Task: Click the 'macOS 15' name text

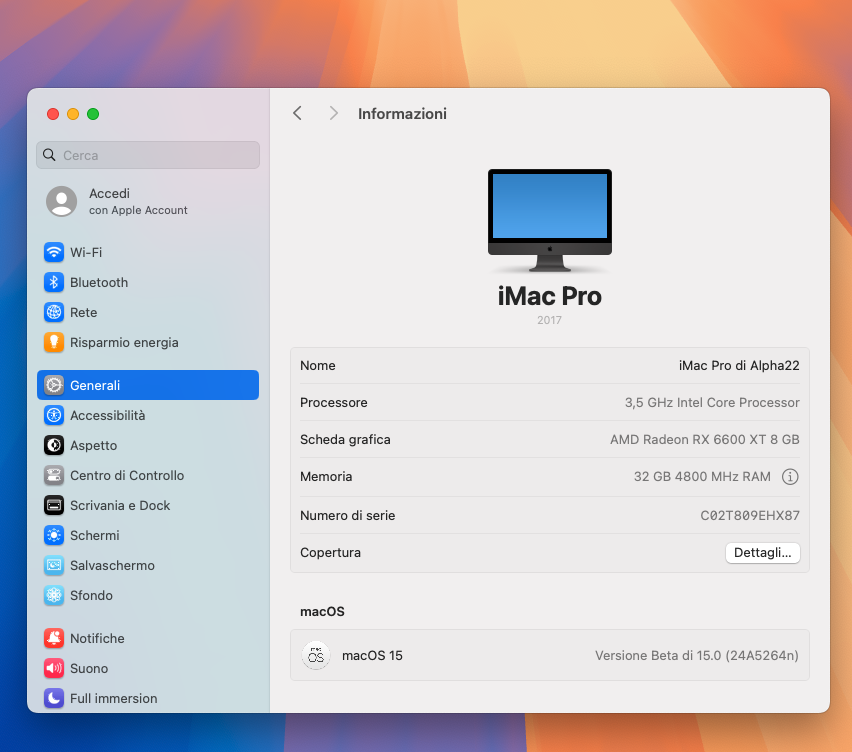Action: coord(372,655)
